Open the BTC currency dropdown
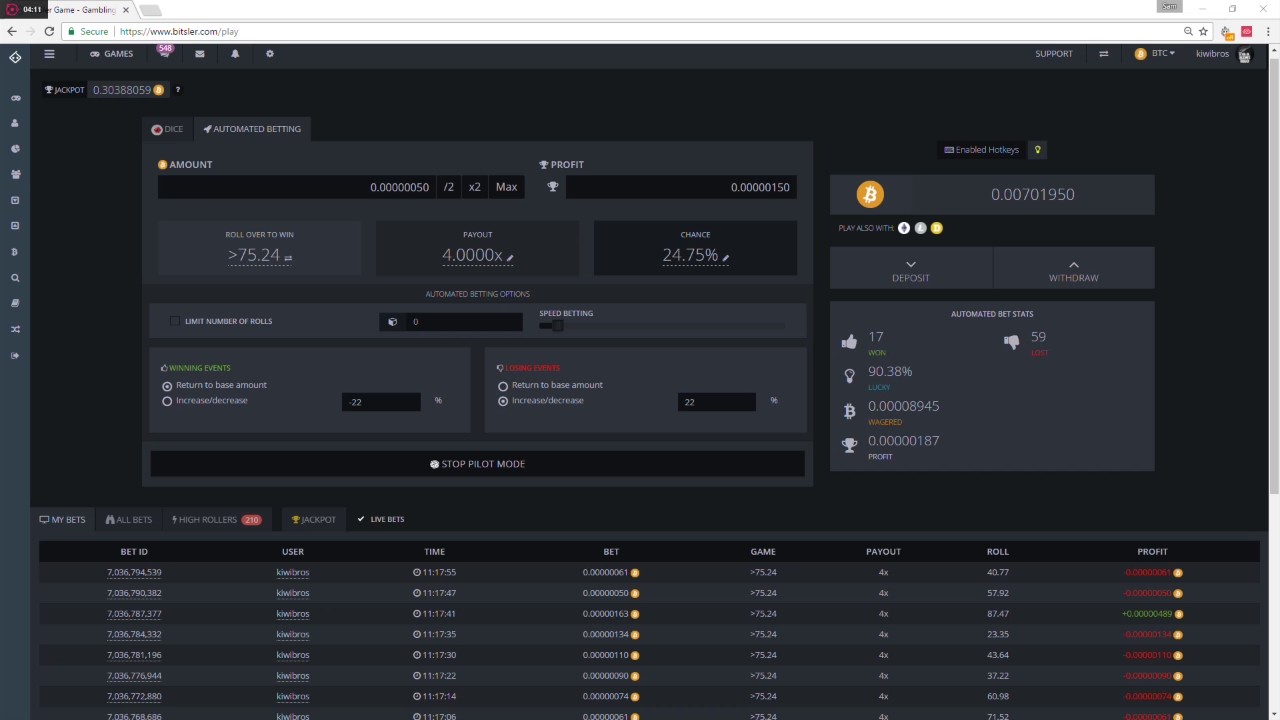Image resolution: width=1280 pixels, height=720 pixels. [1155, 54]
